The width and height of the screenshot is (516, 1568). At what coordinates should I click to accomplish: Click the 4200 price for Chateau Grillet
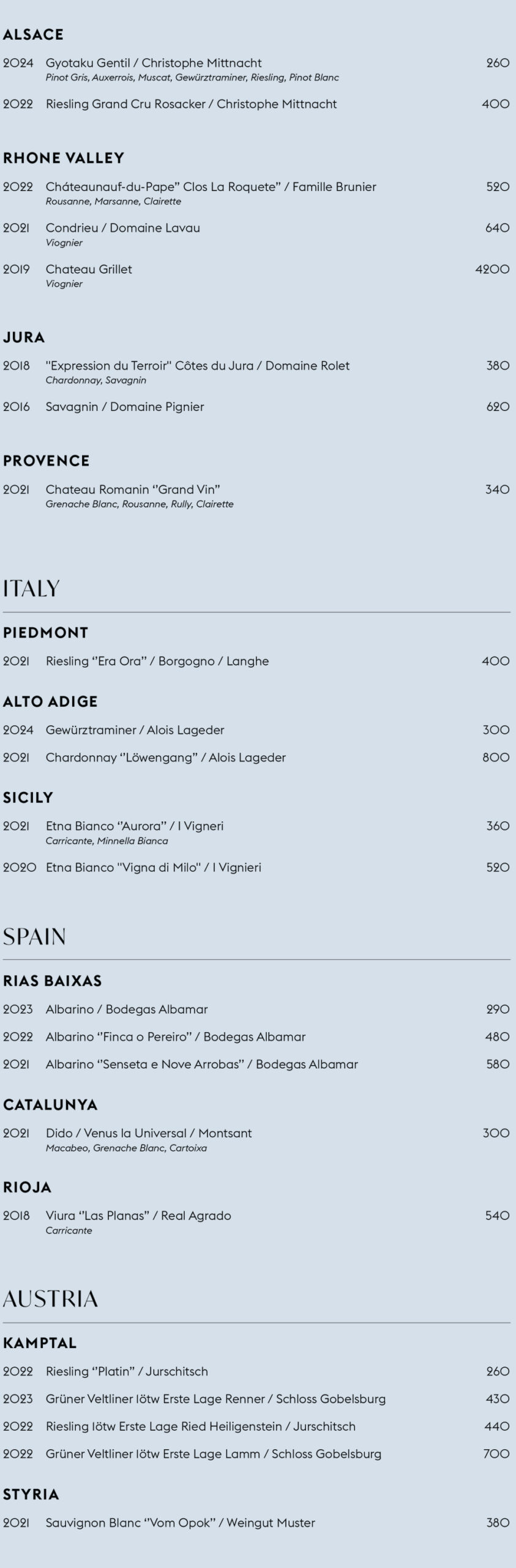pyautogui.click(x=492, y=269)
